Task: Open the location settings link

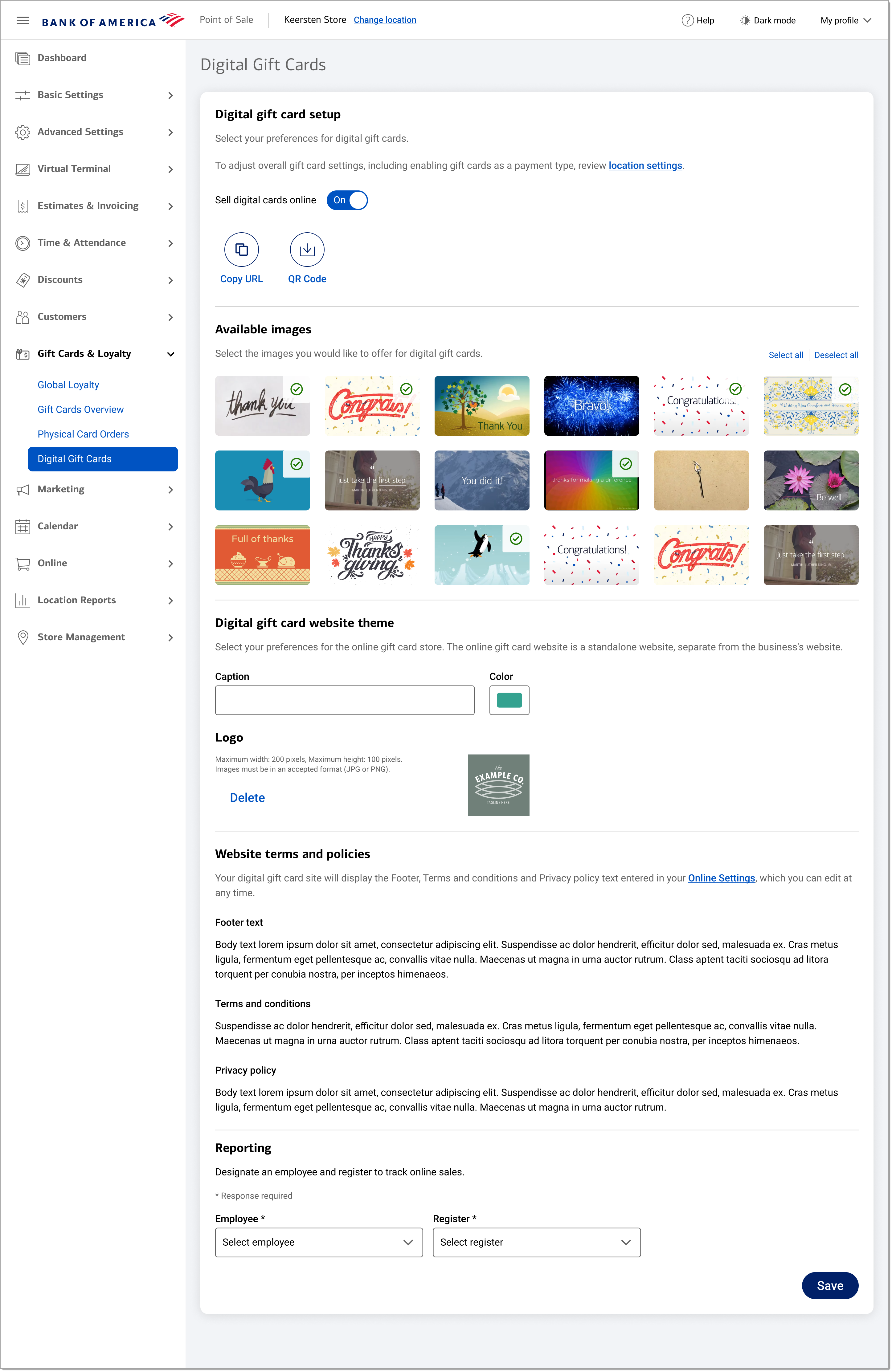Action: [x=644, y=165]
